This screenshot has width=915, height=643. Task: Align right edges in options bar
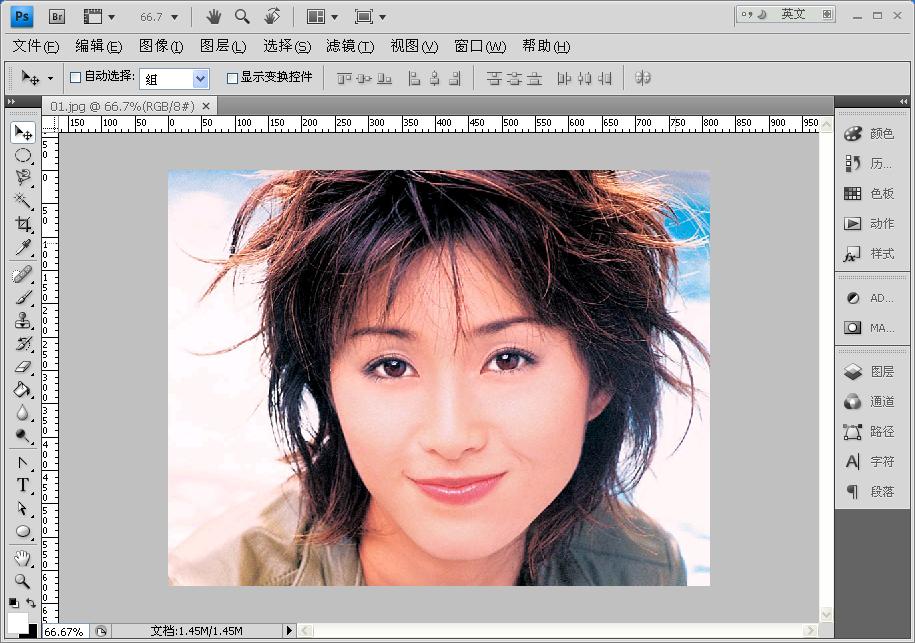pyautogui.click(x=456, y=78)
